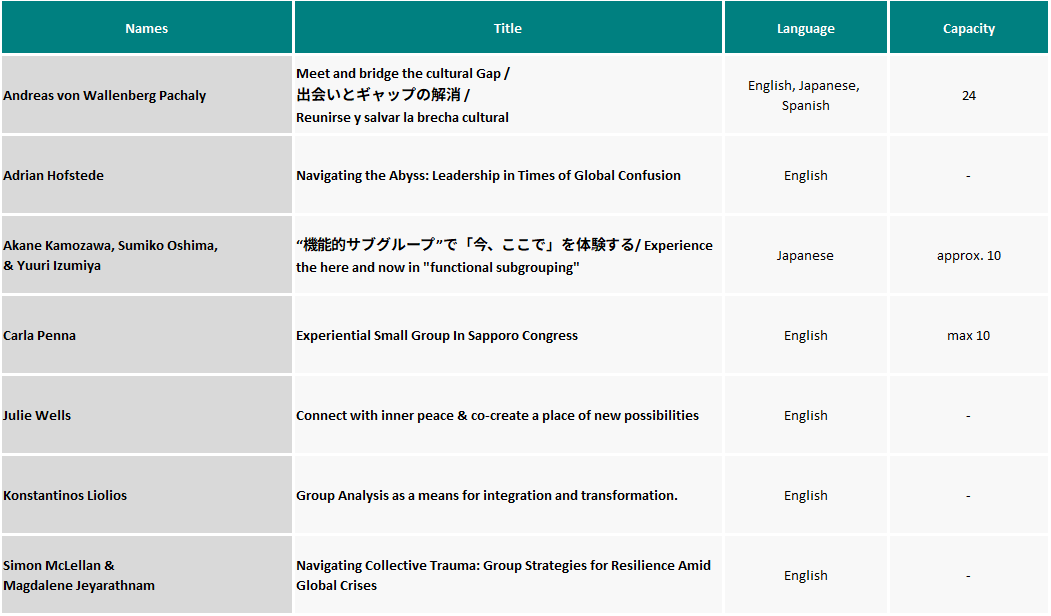Click the Japanese language cell
1051x616 pixels.
click(x=806, y=255)
